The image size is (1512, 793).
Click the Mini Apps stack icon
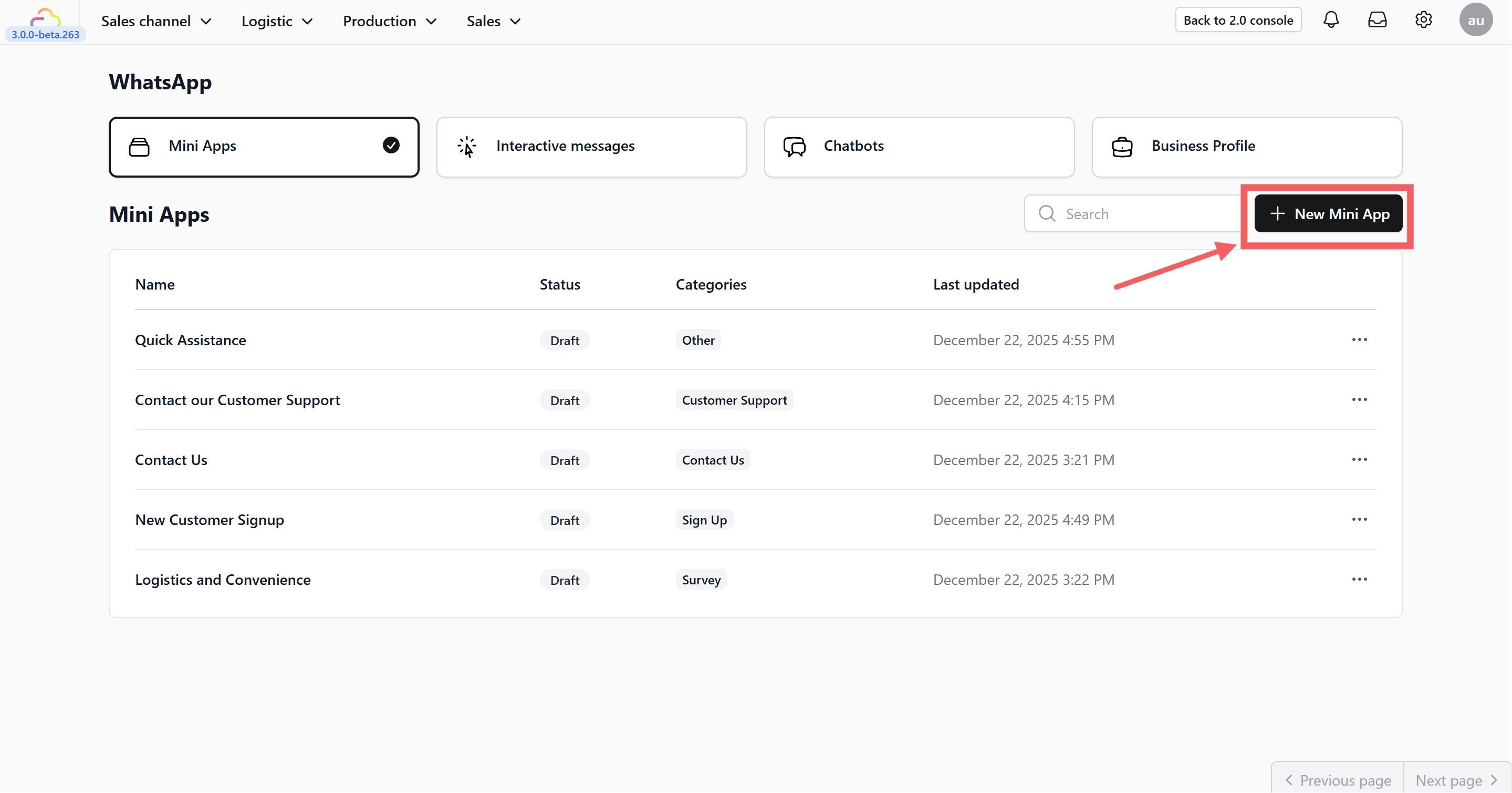(x=139, y=147)
